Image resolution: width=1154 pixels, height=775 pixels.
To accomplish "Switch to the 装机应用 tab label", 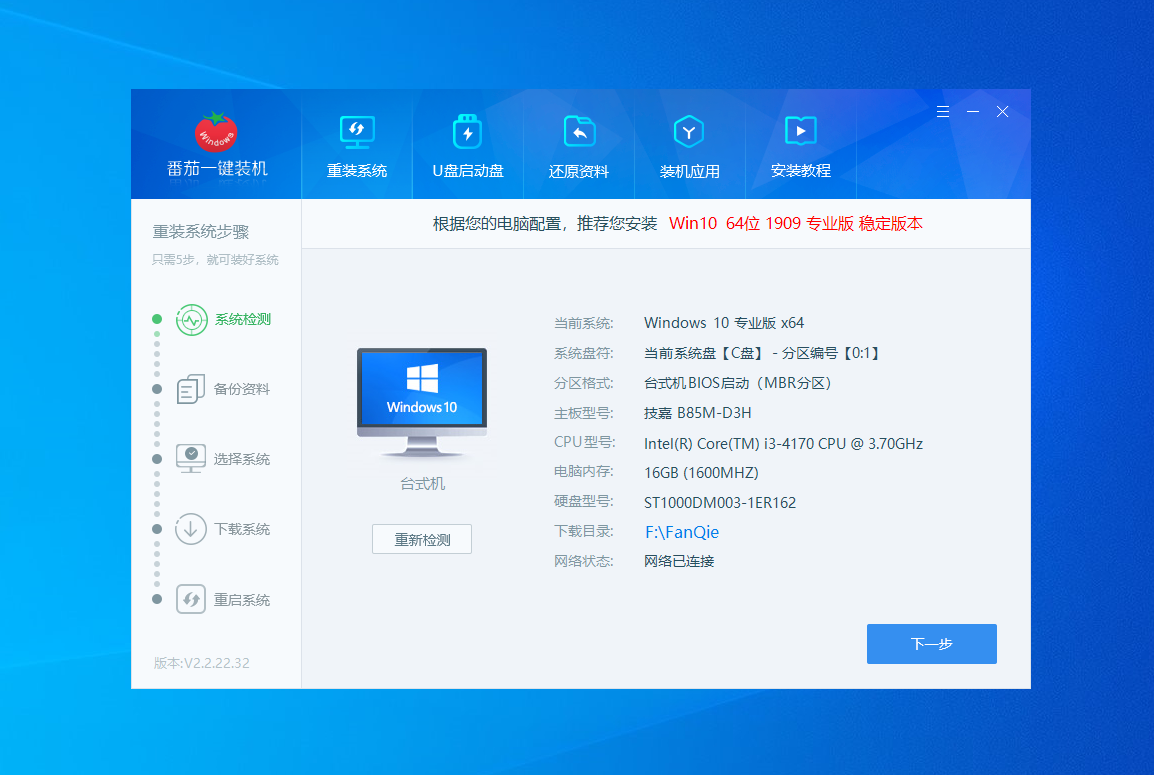I will 690,171.
